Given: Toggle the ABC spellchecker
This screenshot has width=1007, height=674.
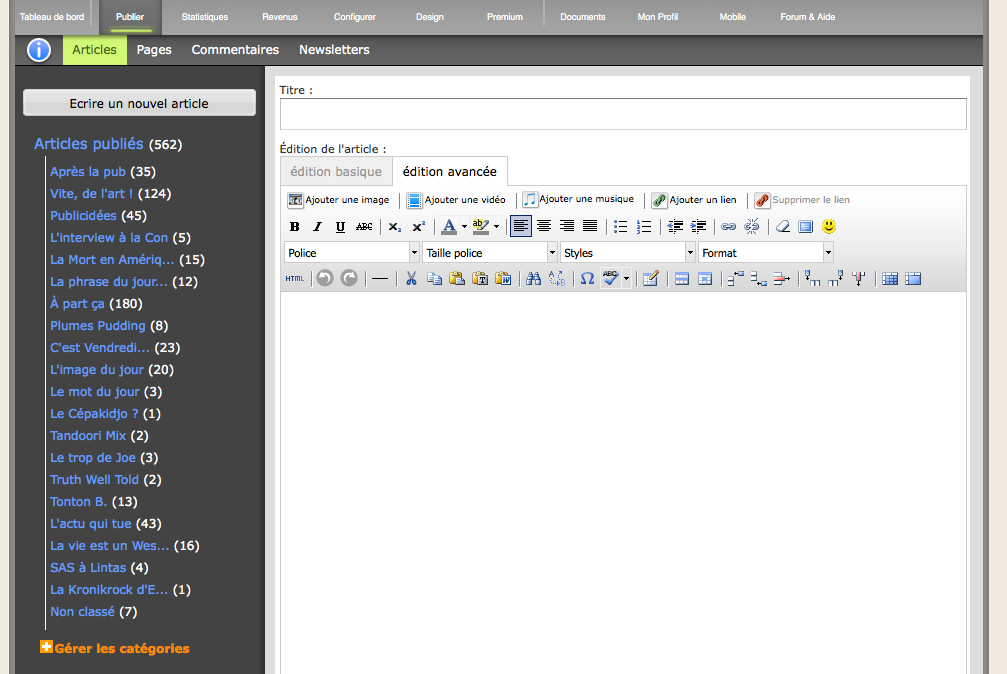Looking at the screenshot, I should [611, 278].
